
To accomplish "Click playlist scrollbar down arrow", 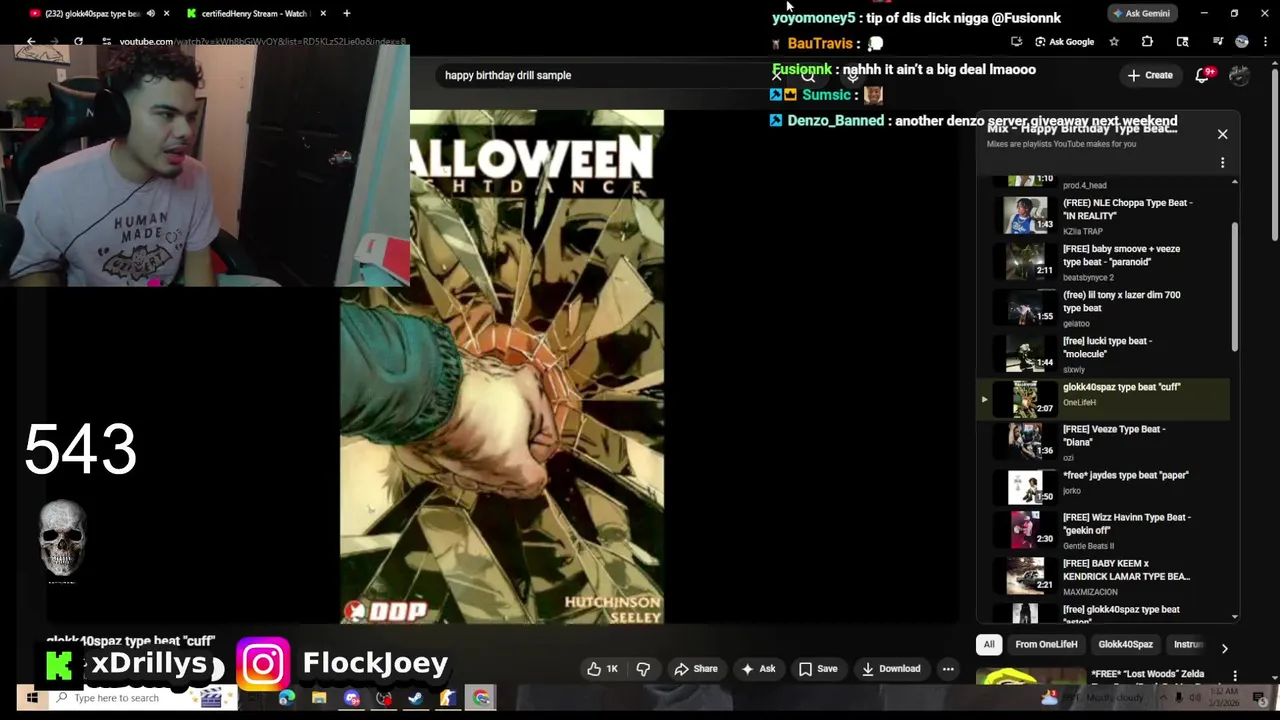I will click(1235, 617).
